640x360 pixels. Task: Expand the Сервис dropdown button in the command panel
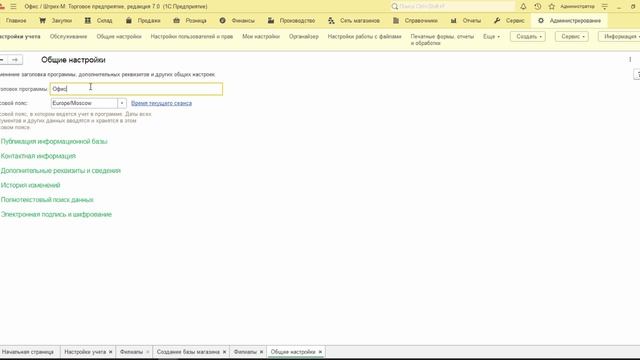571,37
